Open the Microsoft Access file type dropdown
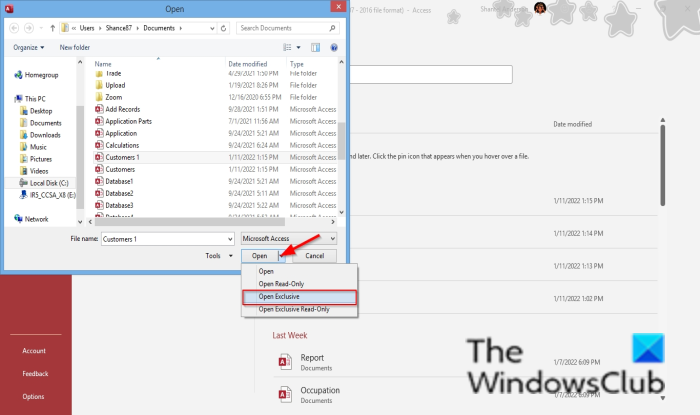Image resolution: width=700 pixels, height=415 pixels. [333, 239]
